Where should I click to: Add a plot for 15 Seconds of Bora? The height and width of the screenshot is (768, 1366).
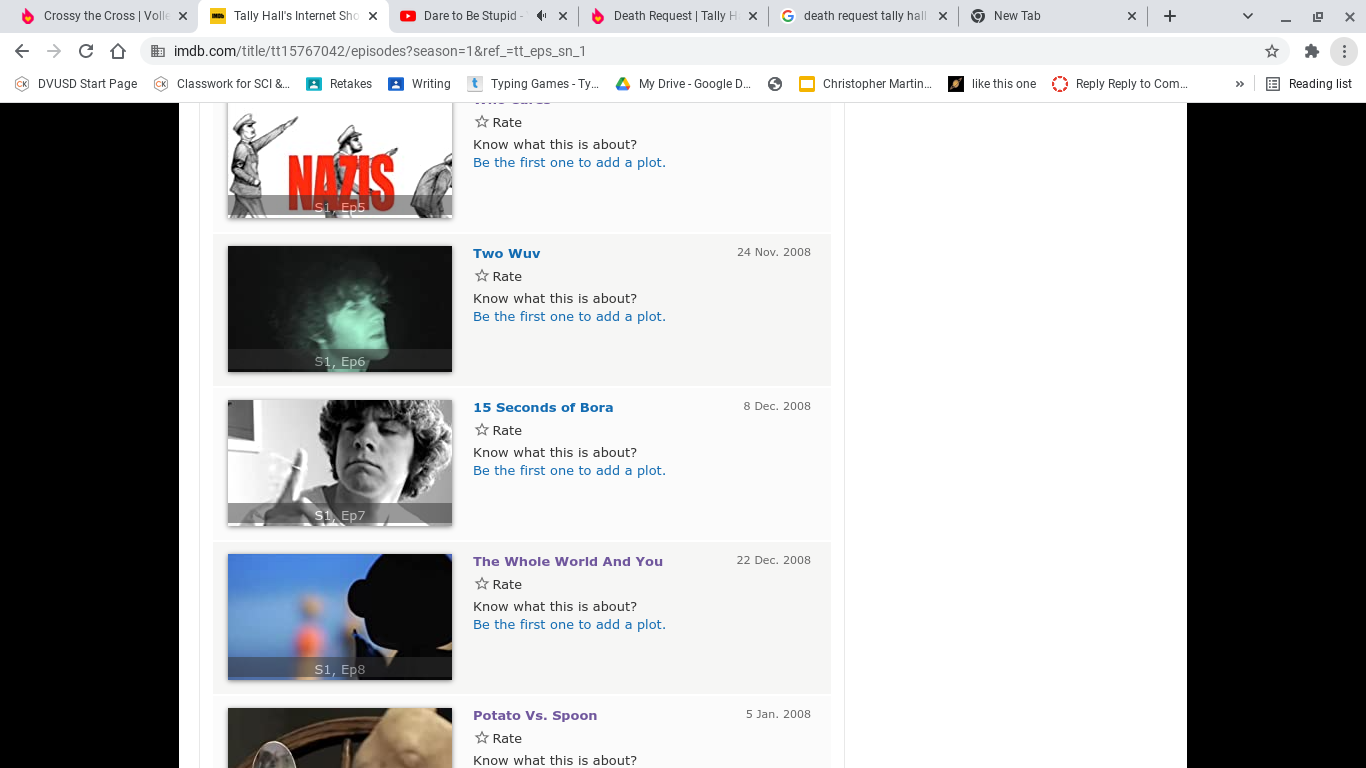(x=569, y=471)
